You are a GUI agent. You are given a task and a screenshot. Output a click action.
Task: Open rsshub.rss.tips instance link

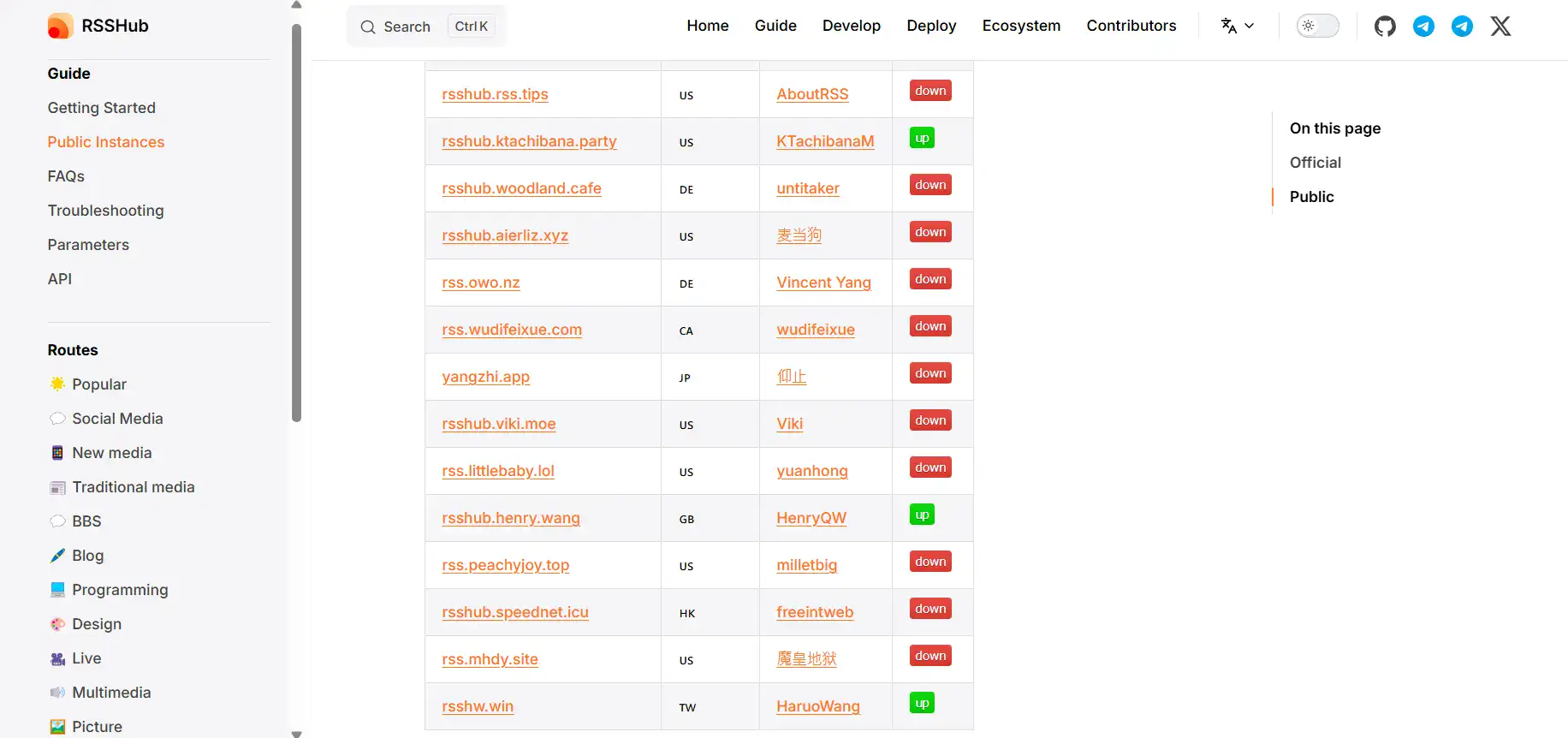click(495, 94)
